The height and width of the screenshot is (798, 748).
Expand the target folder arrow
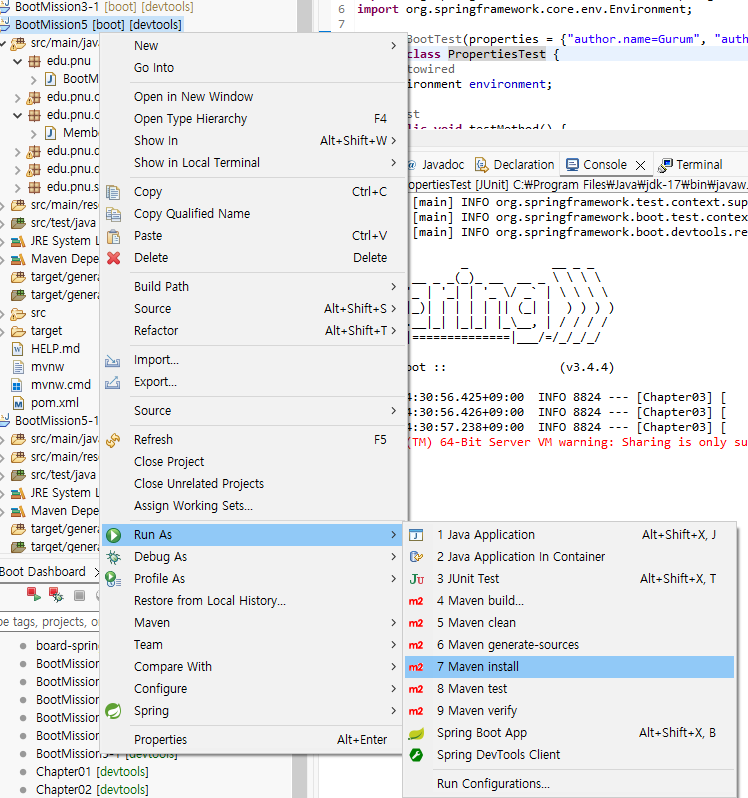click(x=3, y=332)
